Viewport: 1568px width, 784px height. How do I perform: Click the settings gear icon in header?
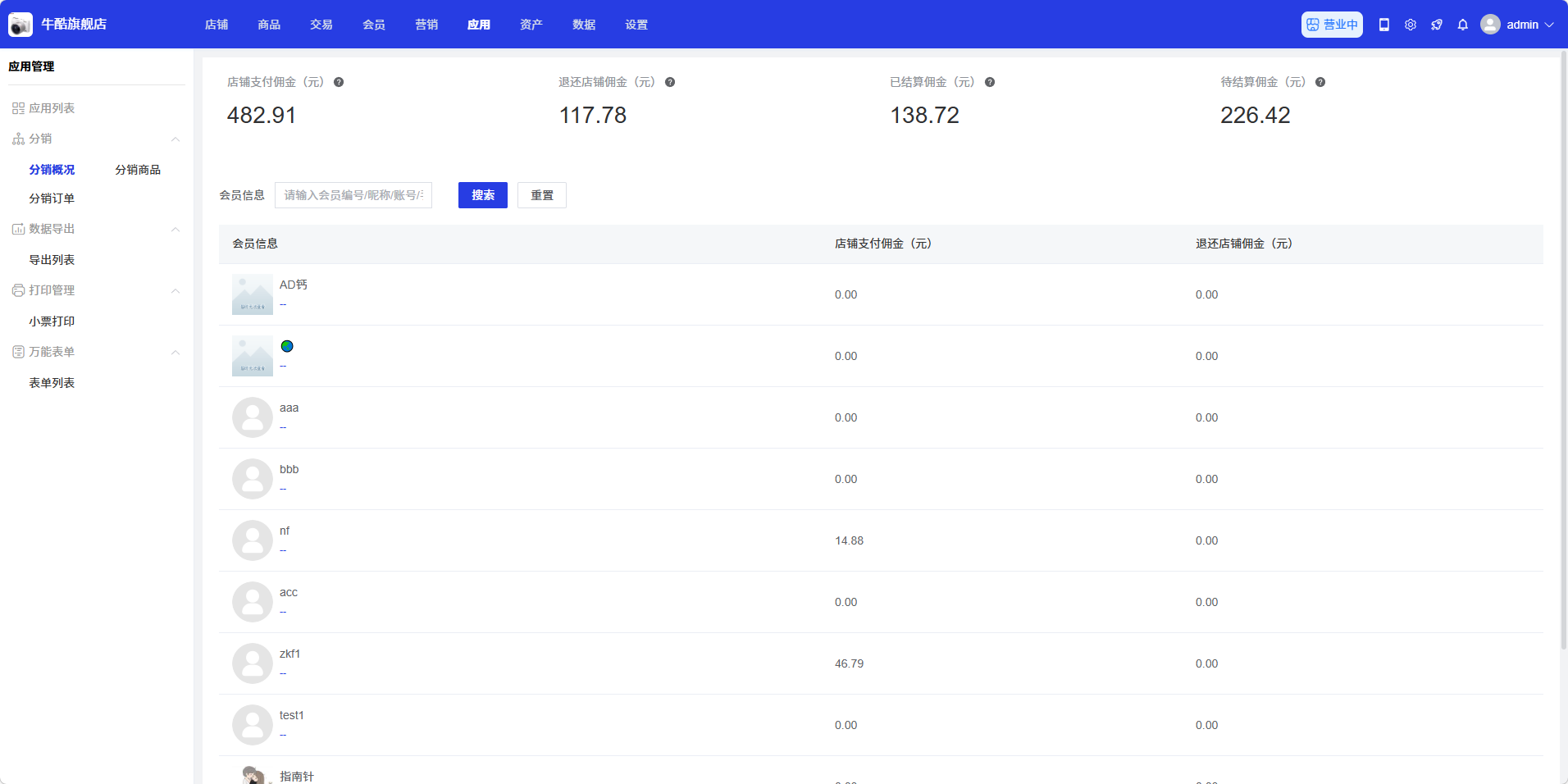click(x=1410, y=25)
